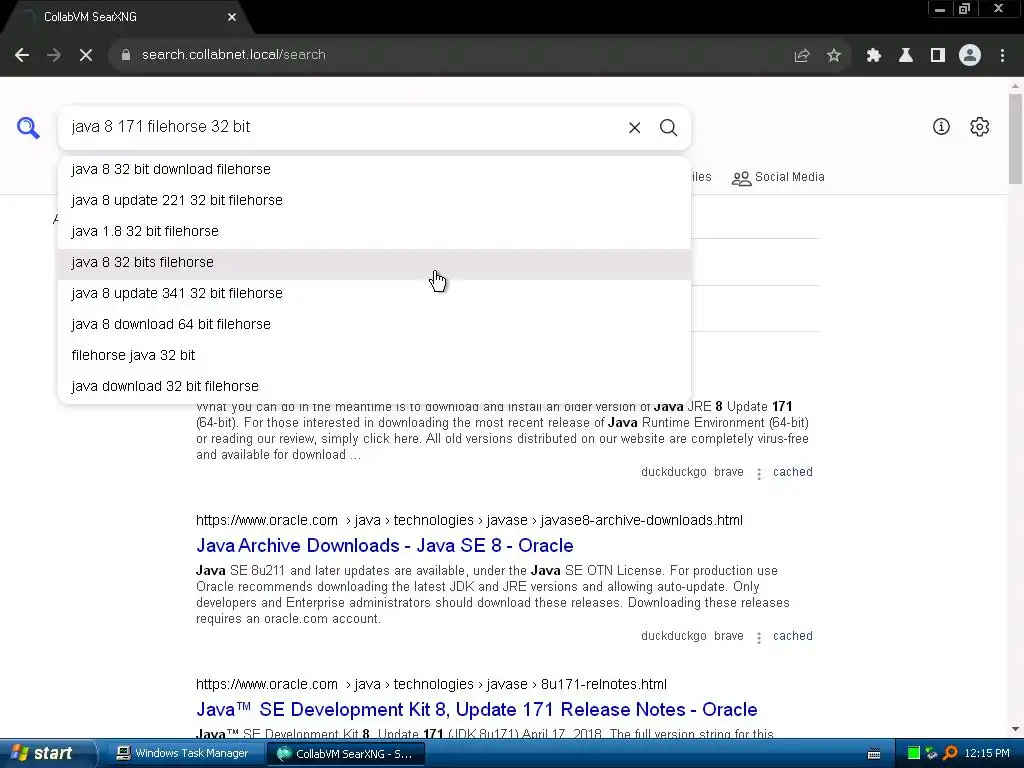1024x768 pixels.
Task: Click duckduckgo engine label under Java Archive result
Action: (x=673, y=636)
